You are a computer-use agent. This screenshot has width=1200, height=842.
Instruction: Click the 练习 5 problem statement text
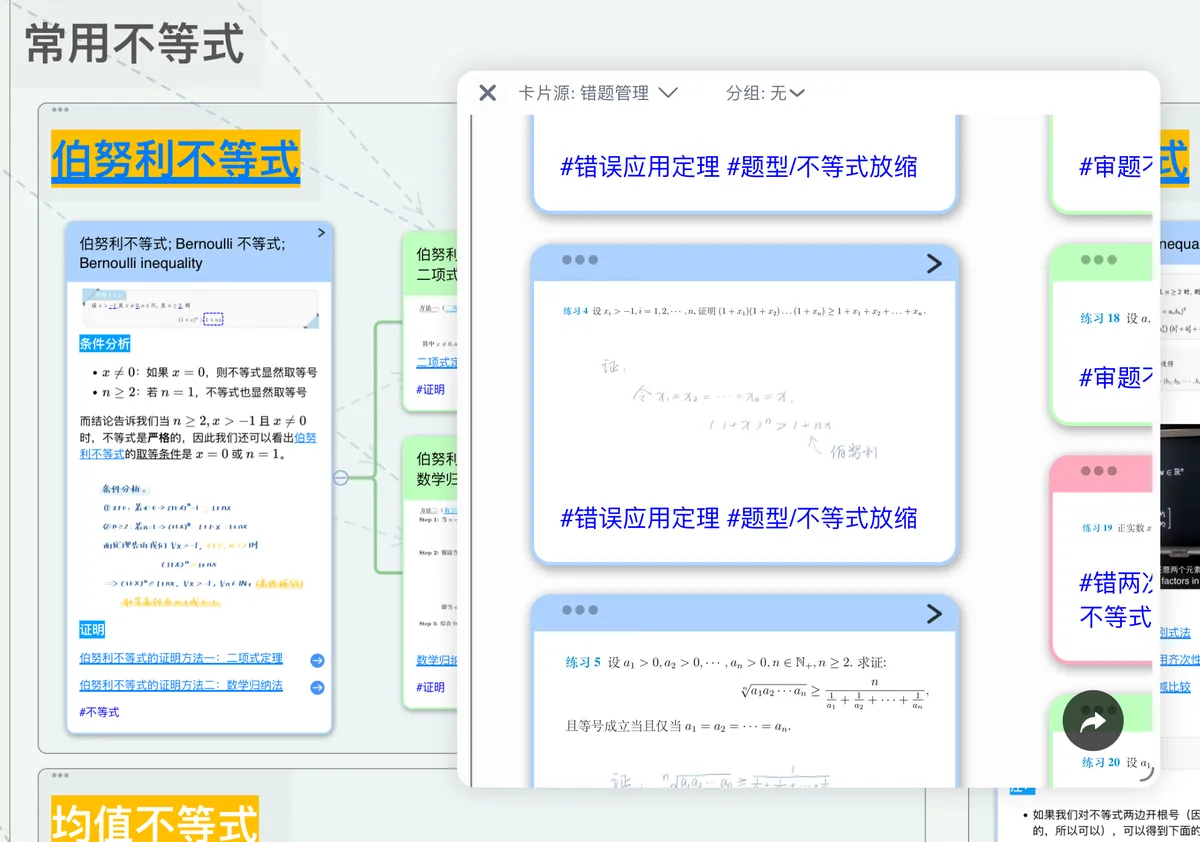click(x=746, y=693)
